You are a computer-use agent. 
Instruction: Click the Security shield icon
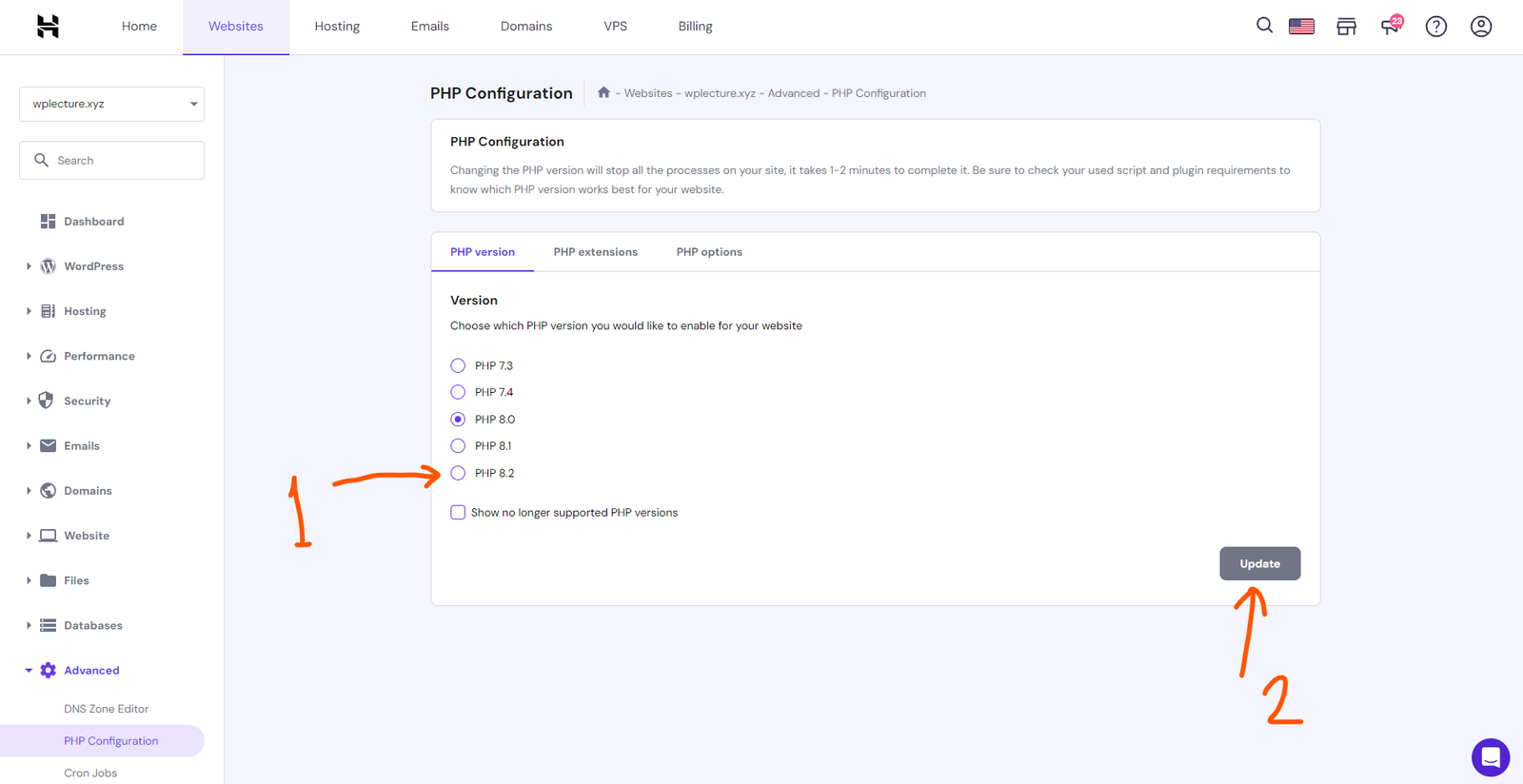point(46,401)
